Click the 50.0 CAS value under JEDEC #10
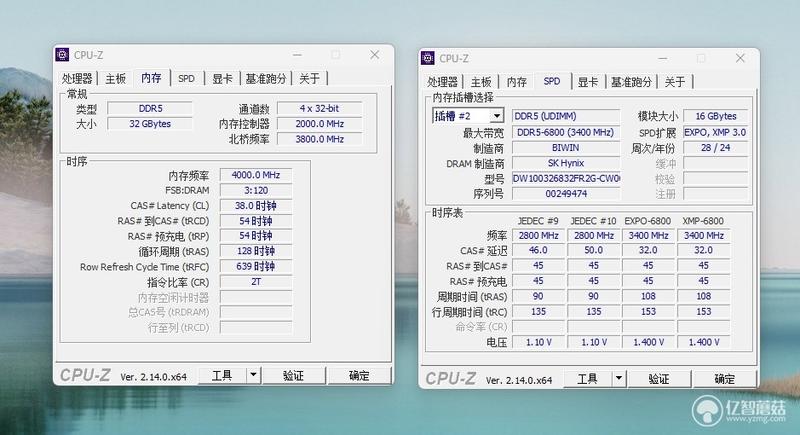The width and height of the screenshot is (800, 435). 593,250
